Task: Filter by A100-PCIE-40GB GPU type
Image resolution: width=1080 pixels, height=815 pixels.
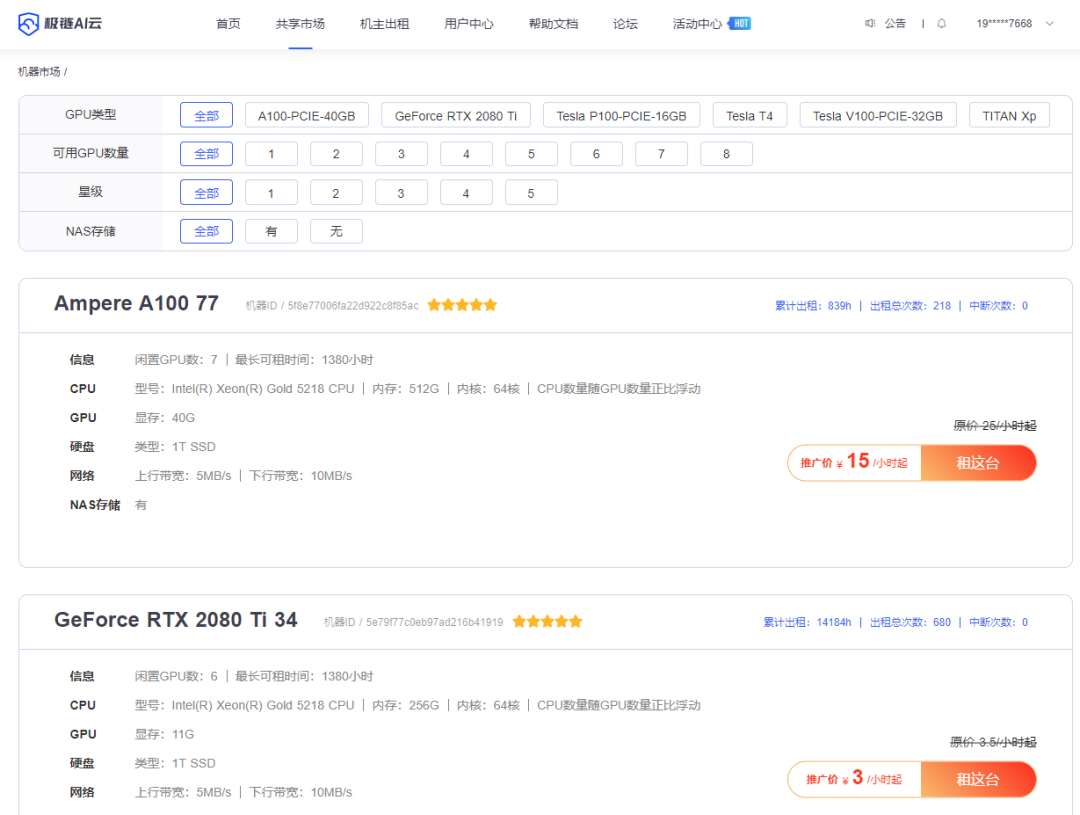Action: coord(307,115)
